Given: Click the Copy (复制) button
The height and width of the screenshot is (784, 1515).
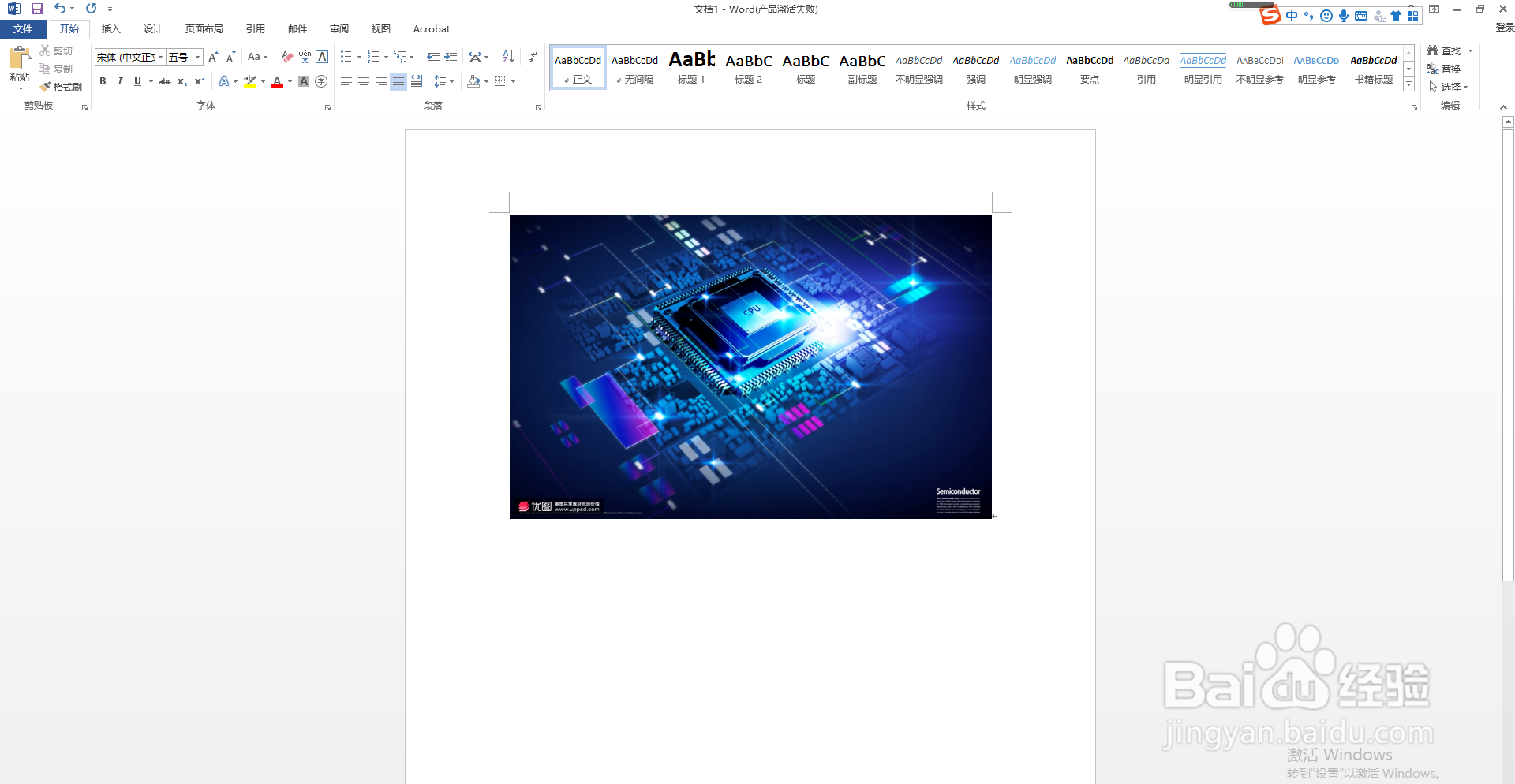Looking at the screenshot, I should point(56,69).
